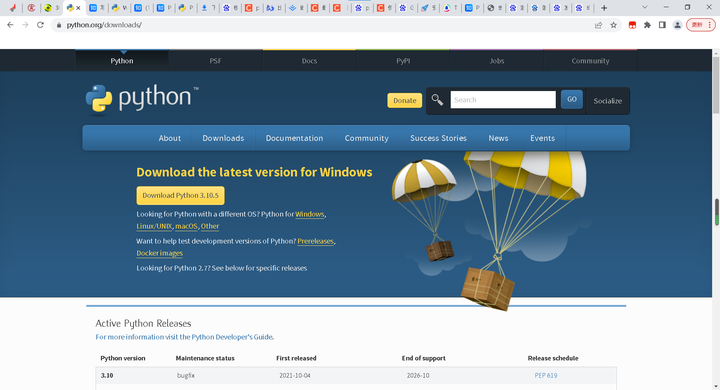The image size is (720, 390).
Task: Expand the tab search dropdown arrow
Action: (645, 7)
